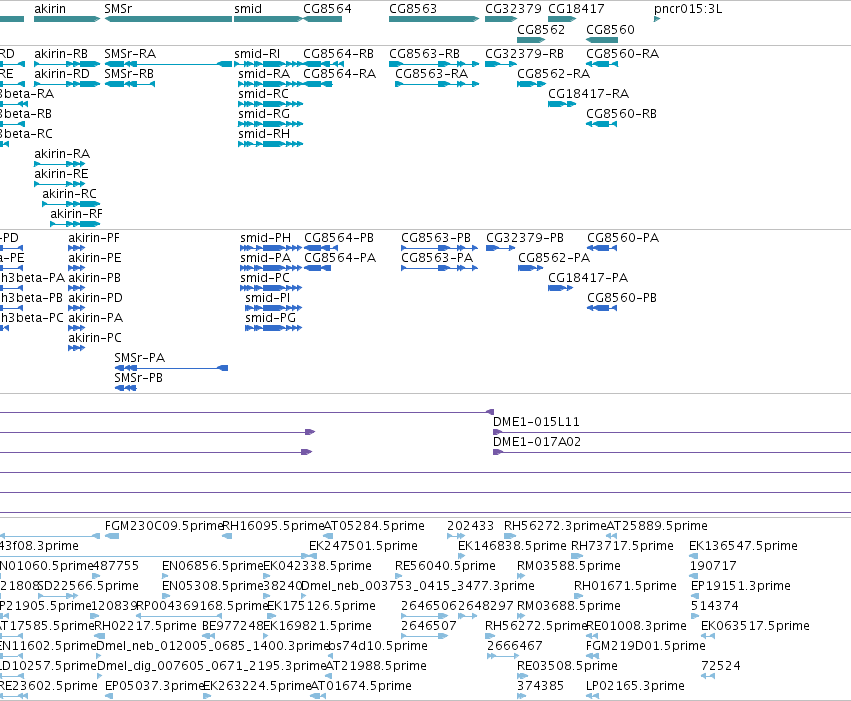Select the CG8564 gene label
Screen dimensions: 851x701
pos(327,9)
